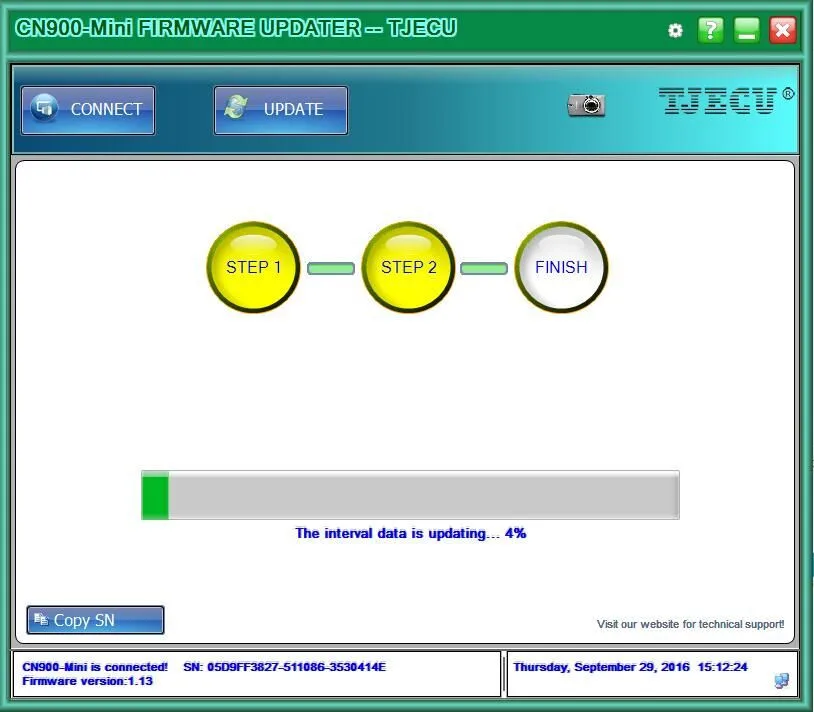Click the window title 'CN900-Mini FIRMWARE UPDATER -- TJECU'
The width and height of the screenshot is (814, 712).
coord(236,28)
